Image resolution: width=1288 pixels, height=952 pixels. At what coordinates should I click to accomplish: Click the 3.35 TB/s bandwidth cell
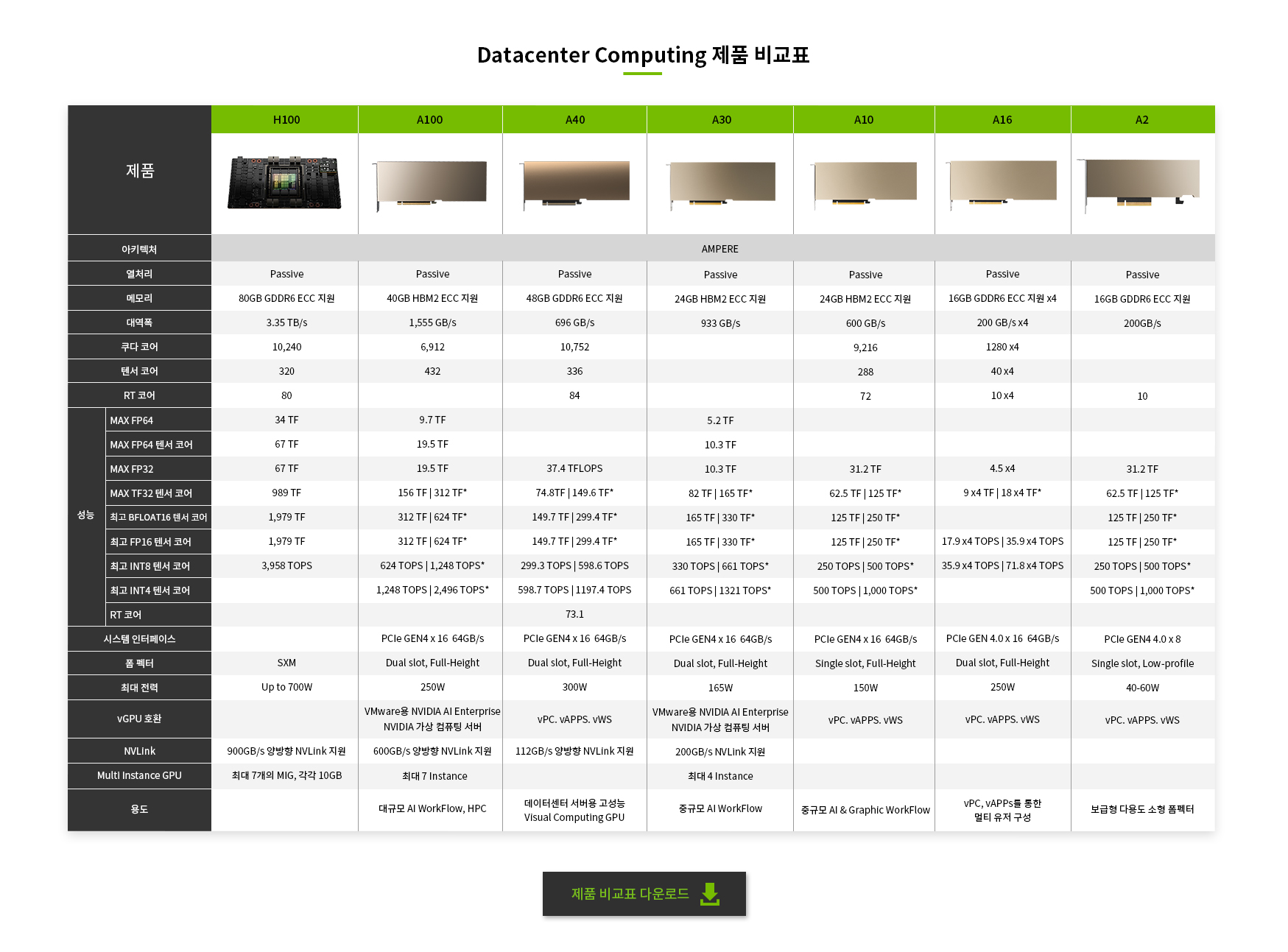click(286, 322)
